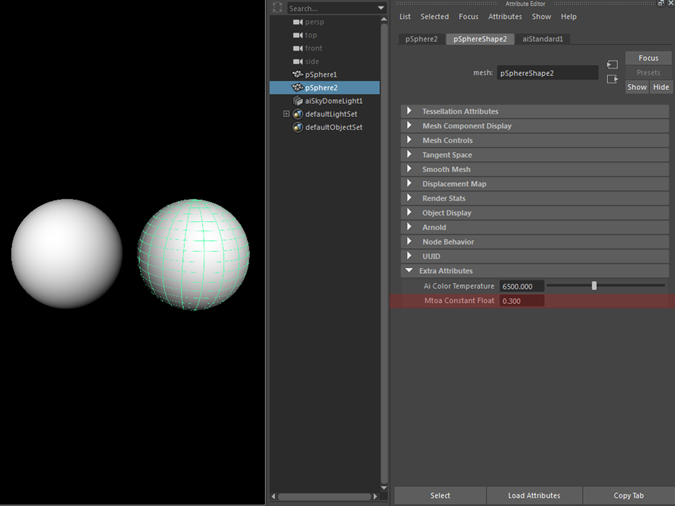This screenshot has width=675, height=506.
Task: Select pSphere1 in the outliner
Action: (325, 75)
